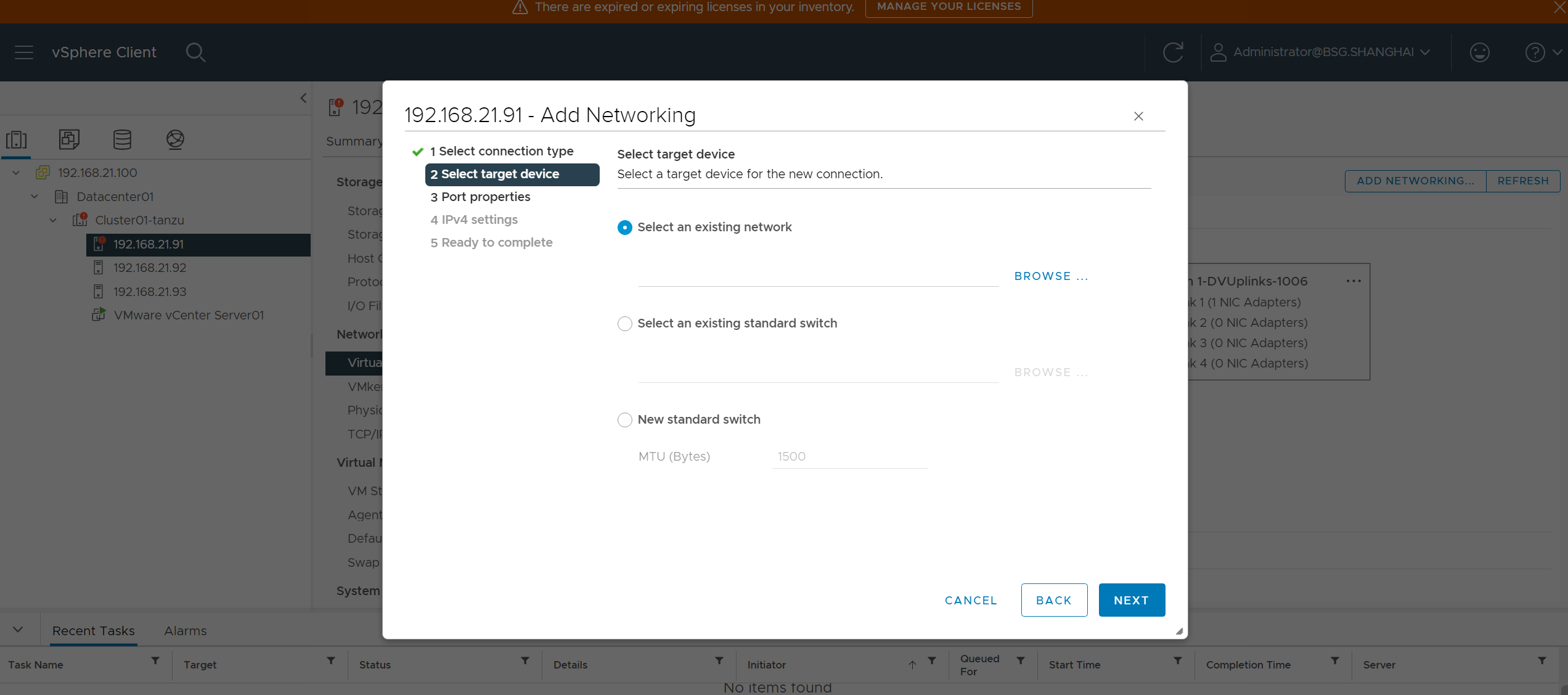Open the Hosts and Clusters inventory view
Image resolution: width=1568 pixels, height=695 pixels.
17,139
